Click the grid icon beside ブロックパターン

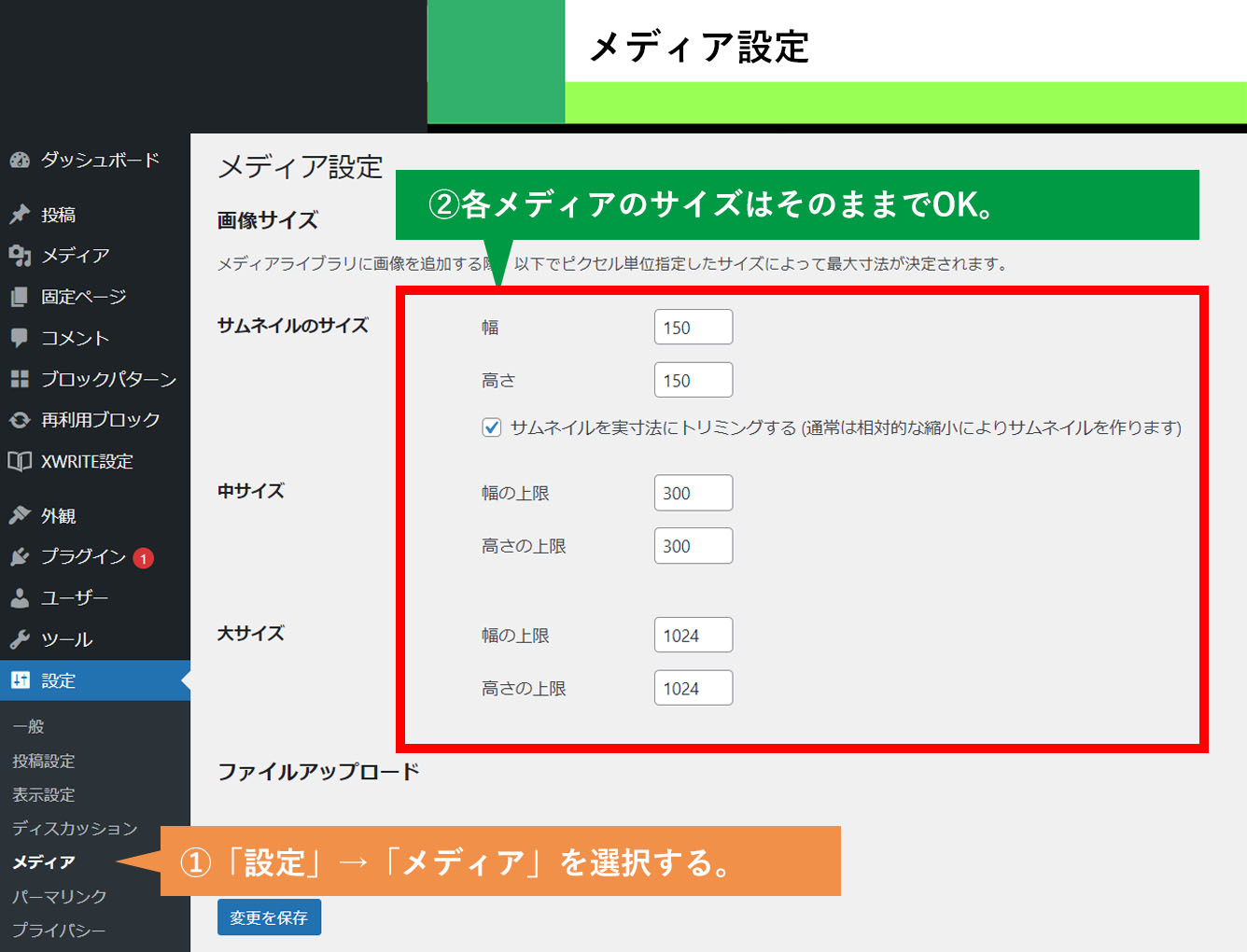(20, 379)
